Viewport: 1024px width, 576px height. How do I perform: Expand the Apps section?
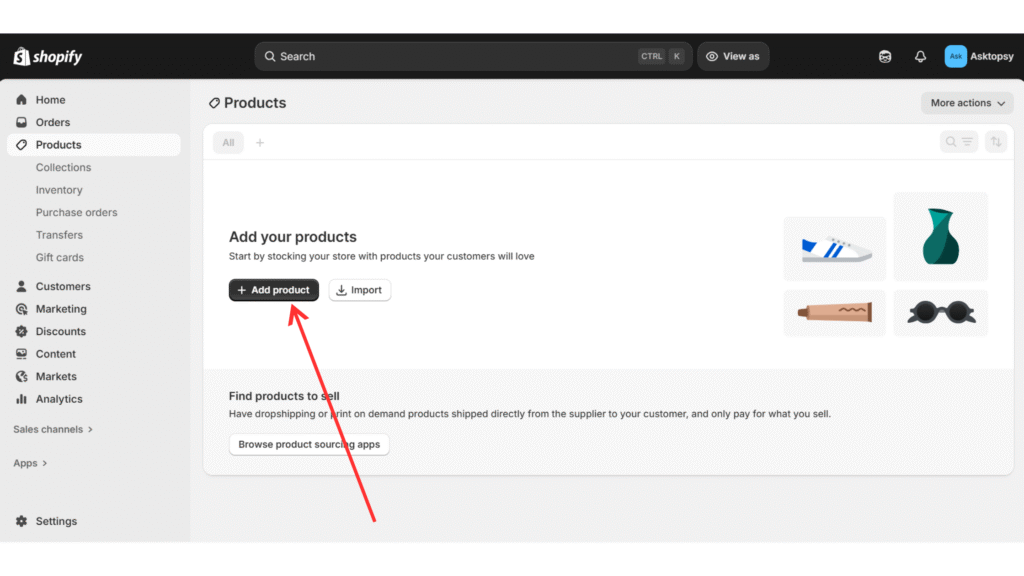click(30, 463)
